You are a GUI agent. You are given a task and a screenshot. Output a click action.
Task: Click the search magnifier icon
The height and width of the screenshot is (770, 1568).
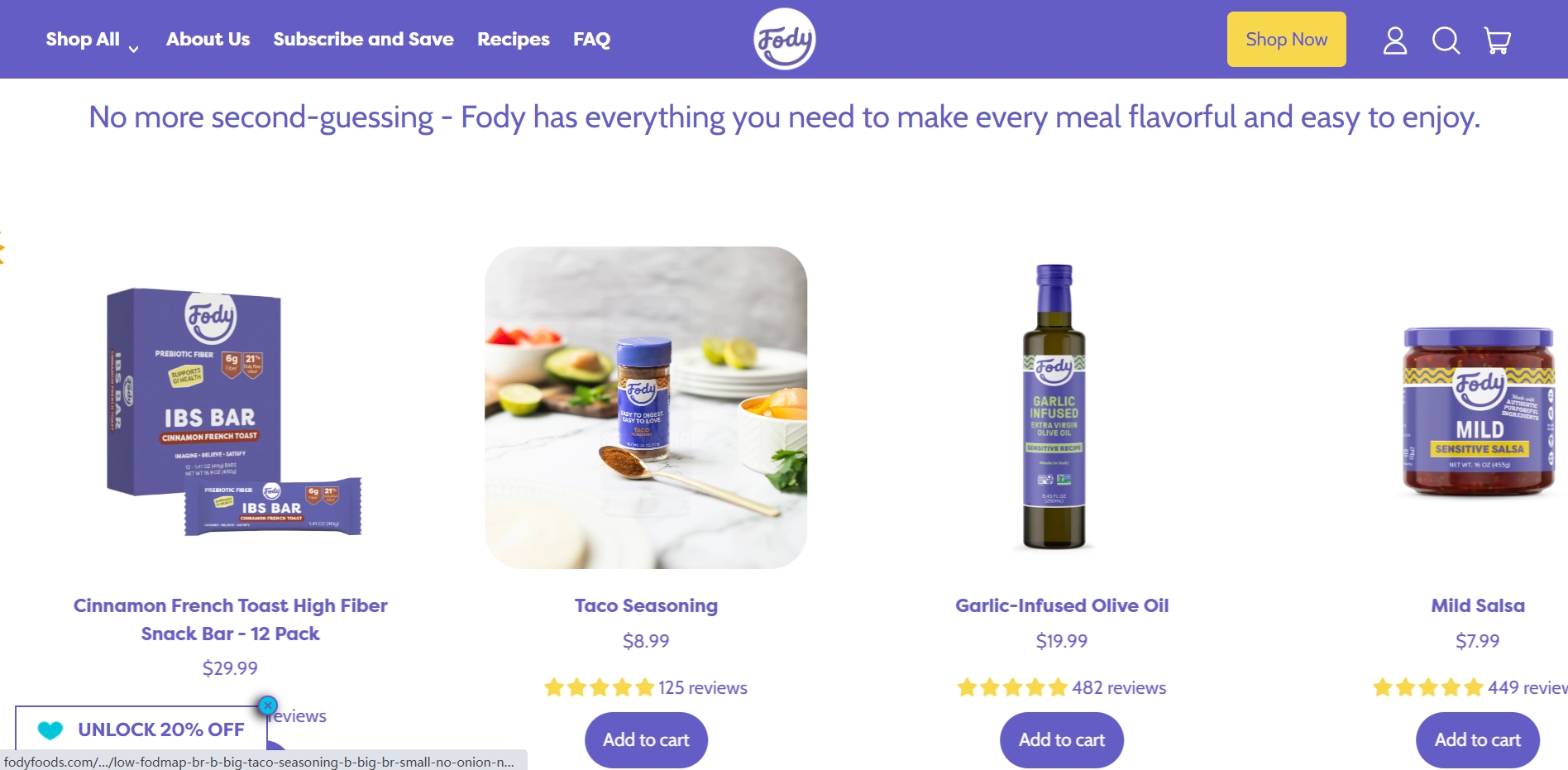1446,40
